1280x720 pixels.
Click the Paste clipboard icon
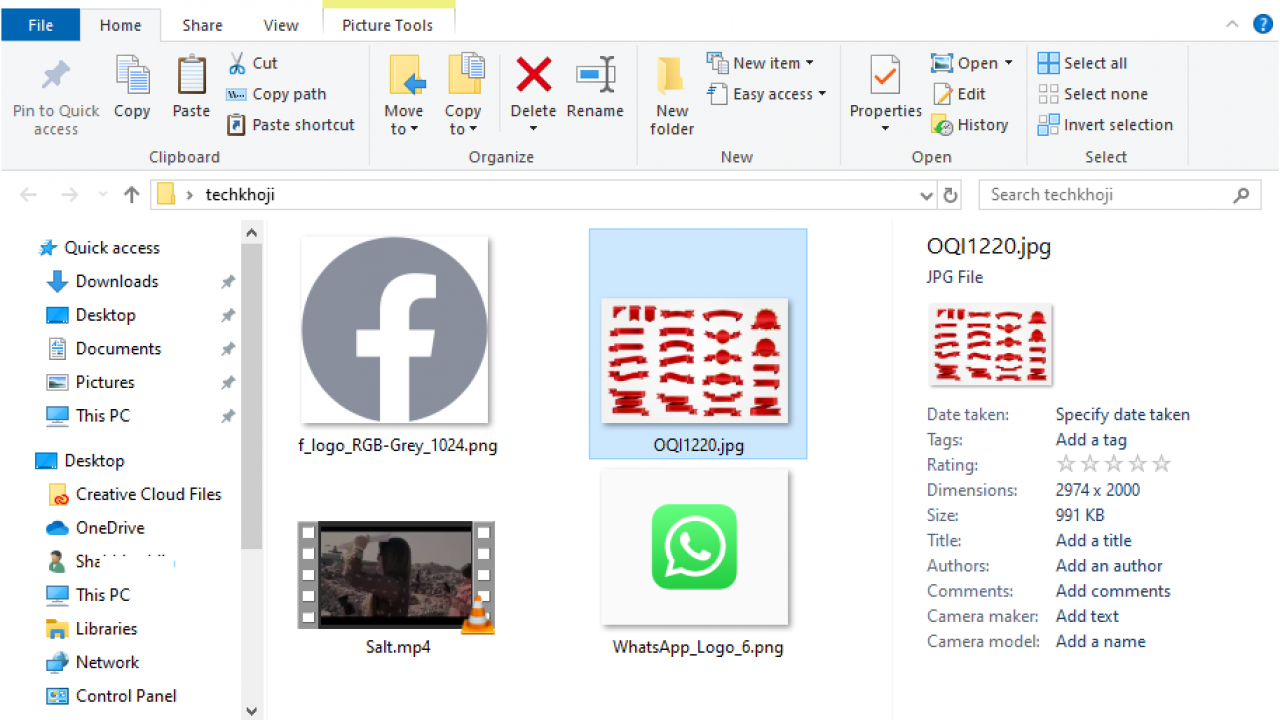(x=191, y=75)
